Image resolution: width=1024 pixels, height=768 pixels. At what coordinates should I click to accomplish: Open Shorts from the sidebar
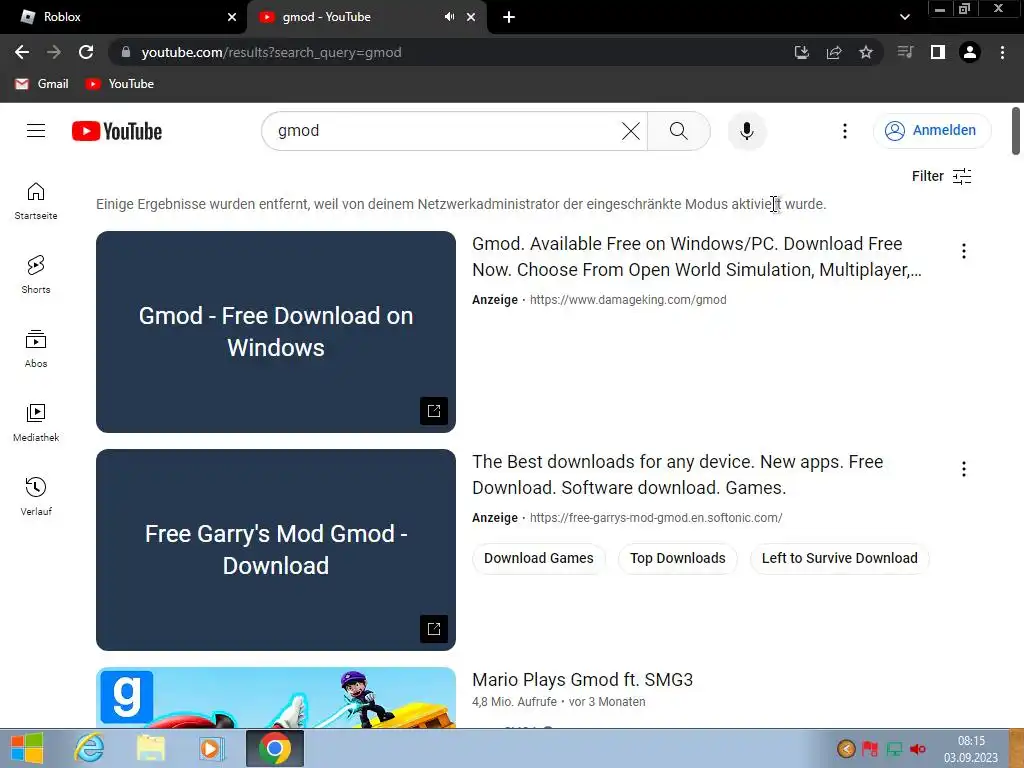pos(36,275)
